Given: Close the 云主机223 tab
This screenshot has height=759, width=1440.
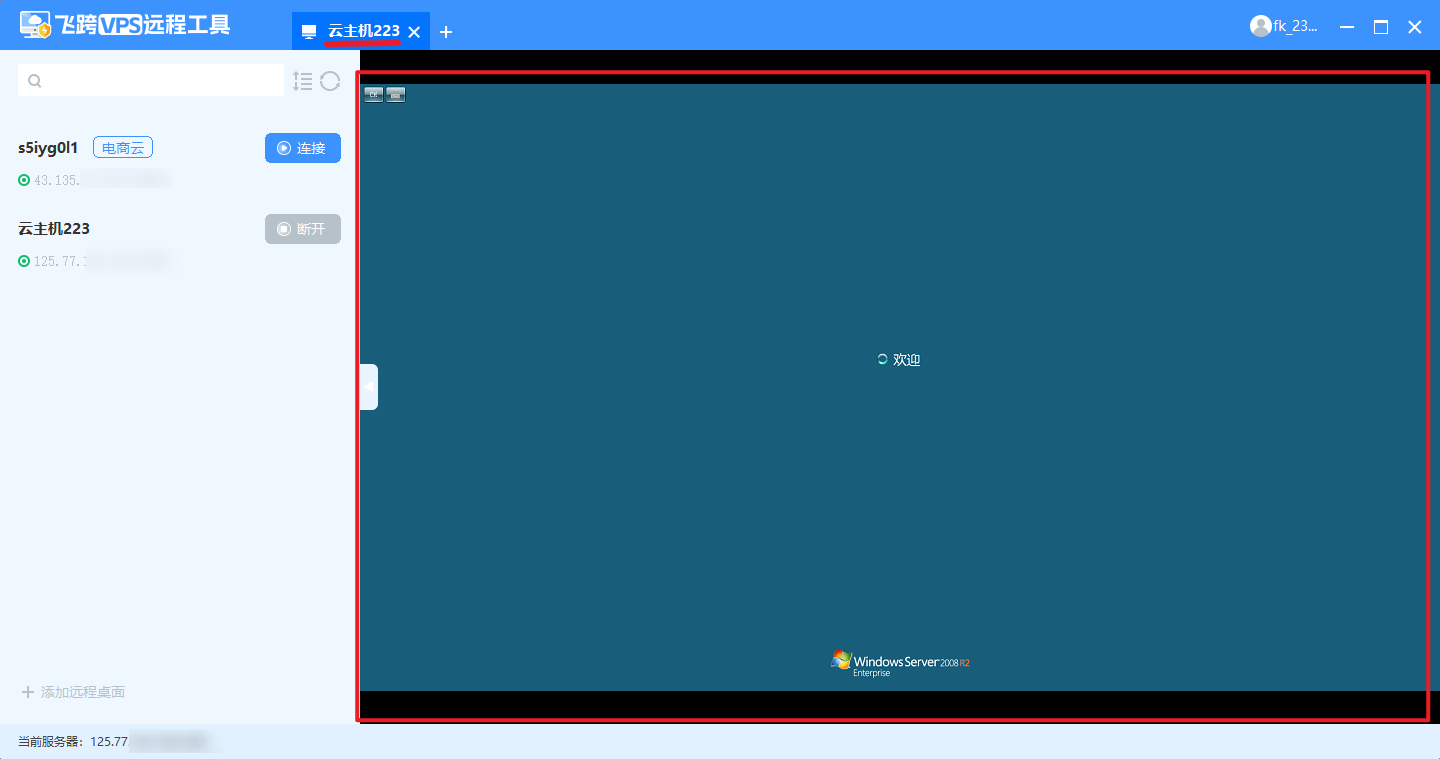Looking at the screenshot, I should coord(414,32).
